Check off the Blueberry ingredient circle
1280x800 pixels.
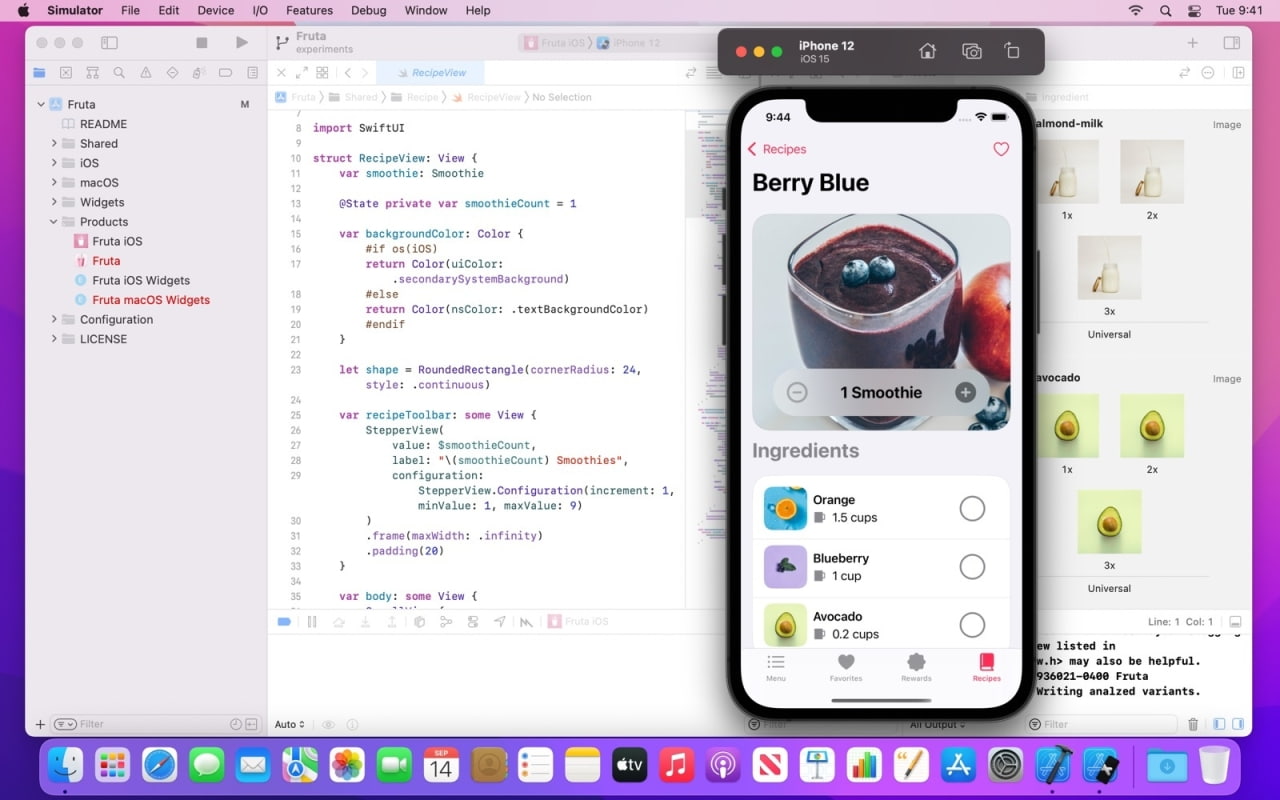coord(972,567)
